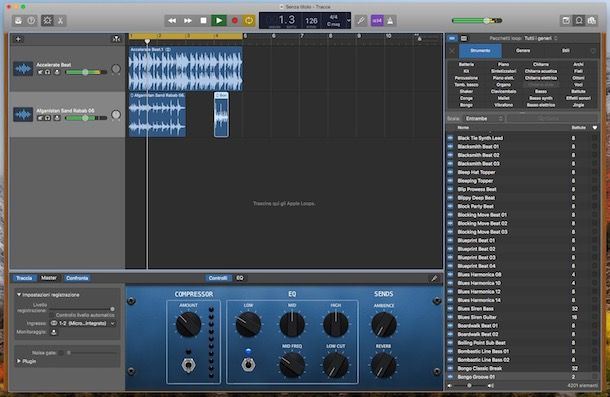Viewport: 610px width, 397px height.
Task: Open the Library button in toolbar
Action: coord(18,20)
